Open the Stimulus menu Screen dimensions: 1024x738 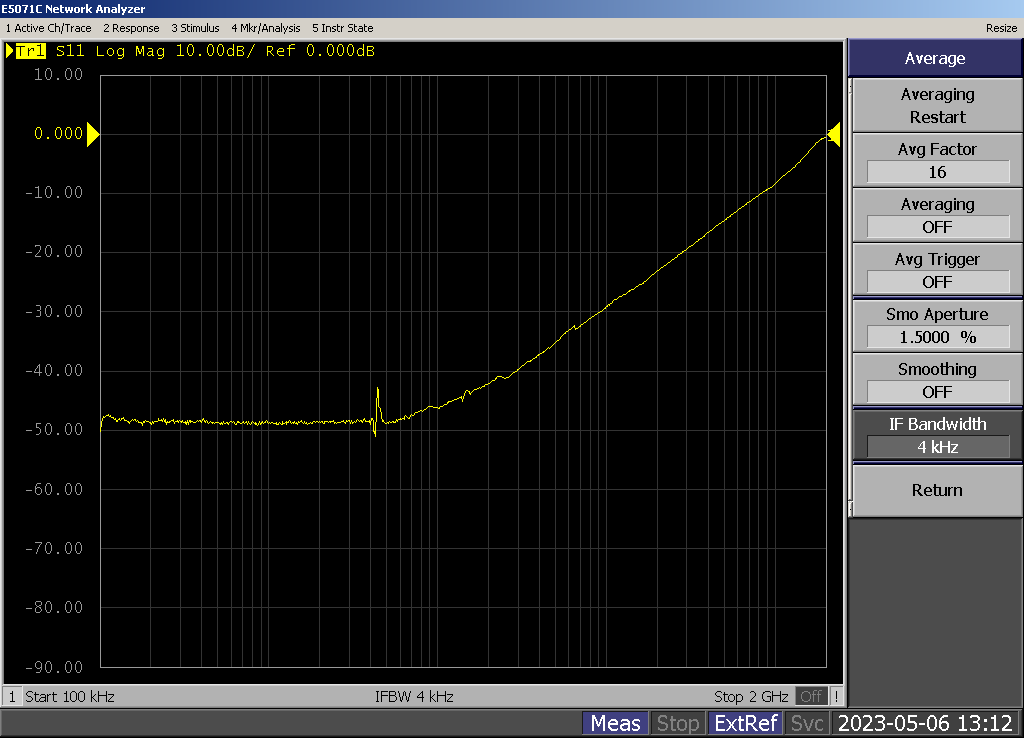(195, 28)
